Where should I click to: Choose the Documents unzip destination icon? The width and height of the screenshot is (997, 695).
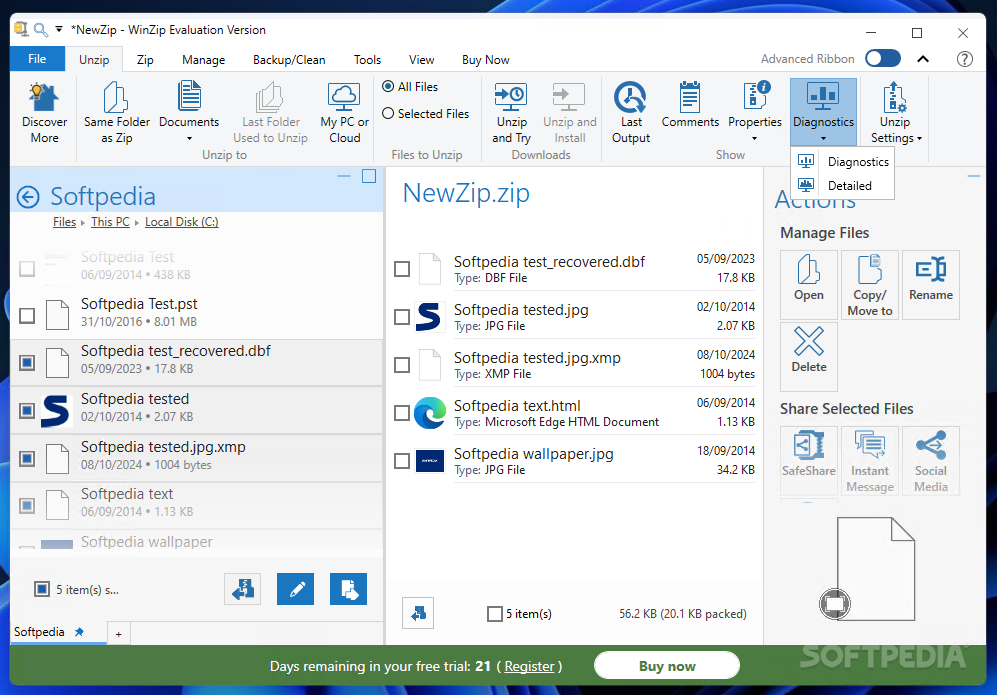pyautogui.click(x=189, y=96)
